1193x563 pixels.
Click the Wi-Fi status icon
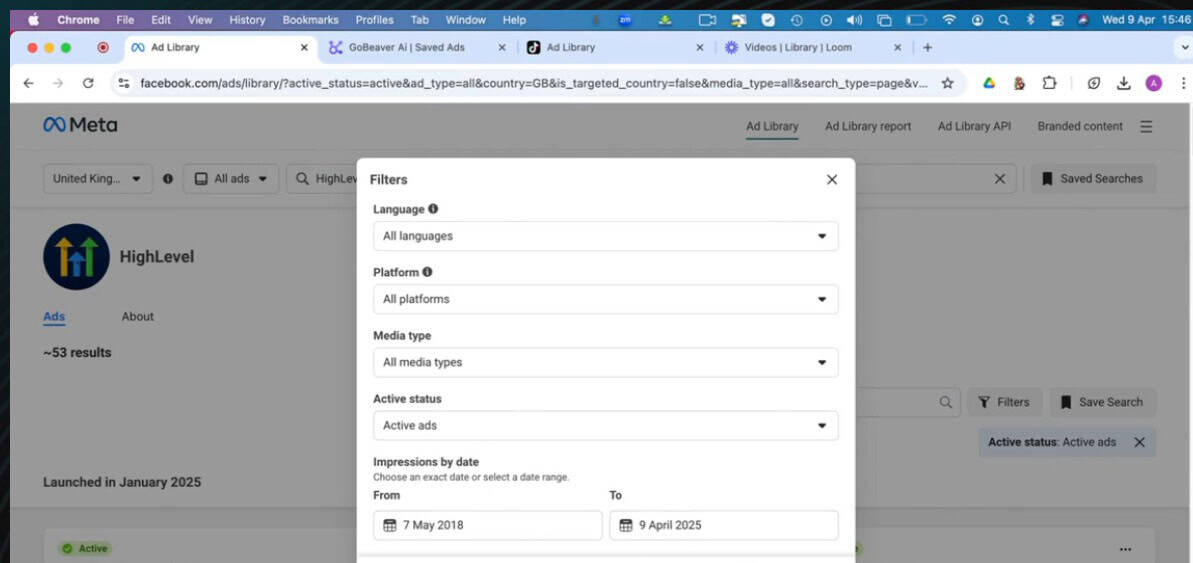(949, 20)
